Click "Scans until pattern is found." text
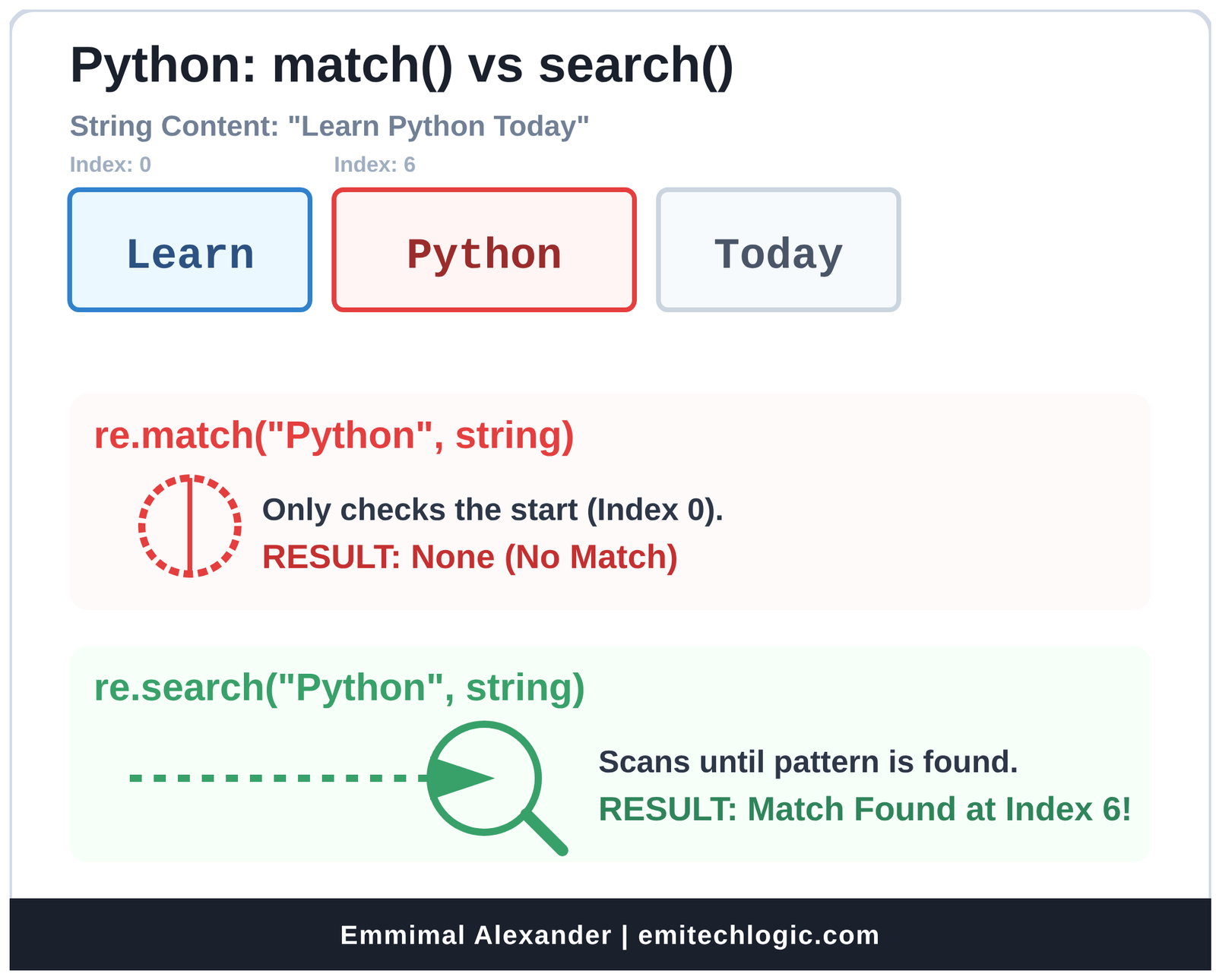This screenshot has width=1216, height=980. point(808,762)
